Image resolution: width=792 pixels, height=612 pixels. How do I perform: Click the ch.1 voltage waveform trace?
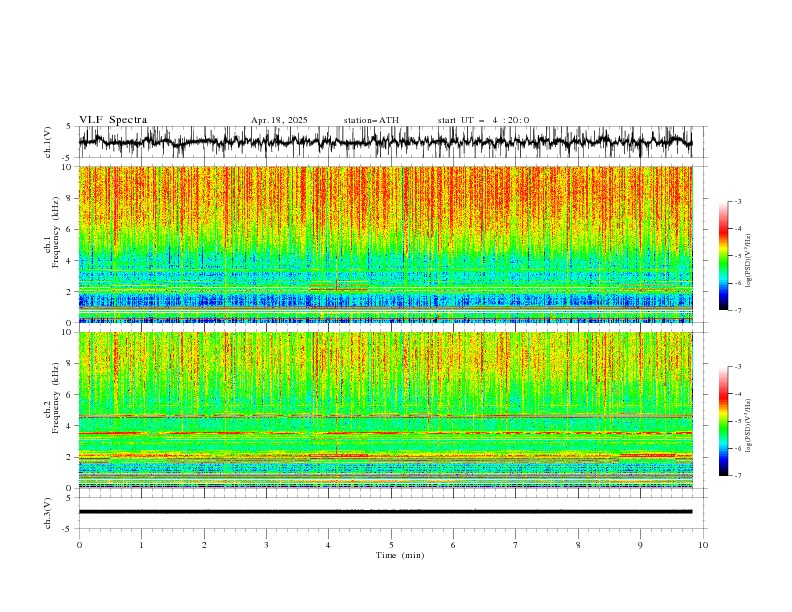click(x=385, y=142)
